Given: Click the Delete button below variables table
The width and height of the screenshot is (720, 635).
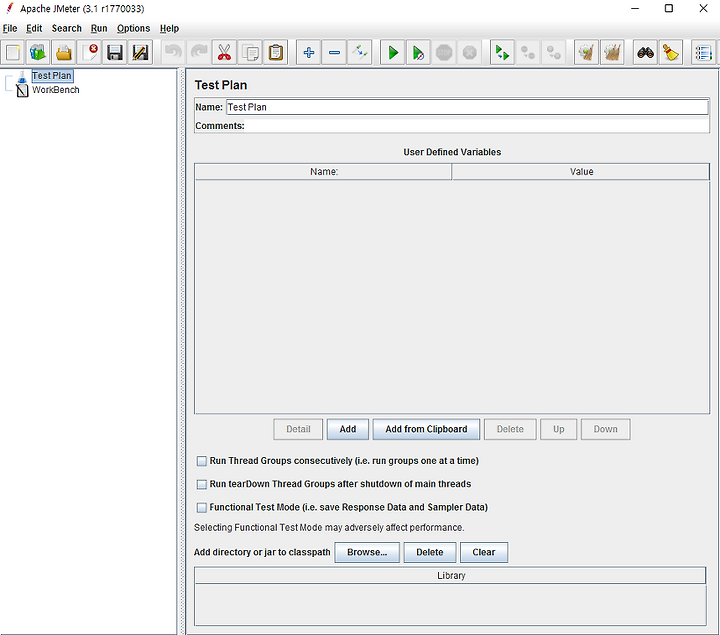Looking at the screenshot, I should click(x=510, y=429).
